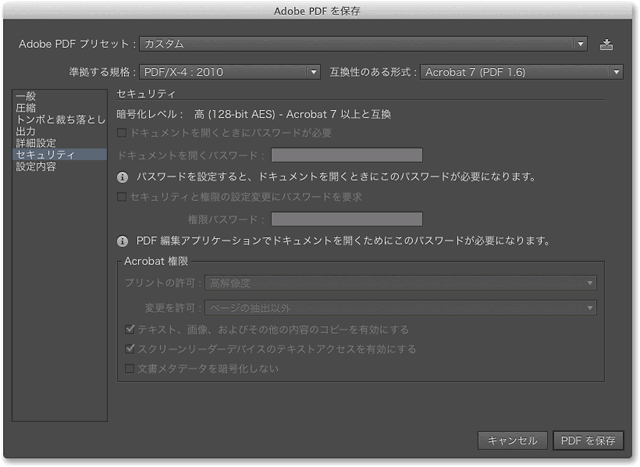This screenshot has width=640, height=467.
Task: Click the save preset icon
Action: pyautogui.click(x=606, y=44)
